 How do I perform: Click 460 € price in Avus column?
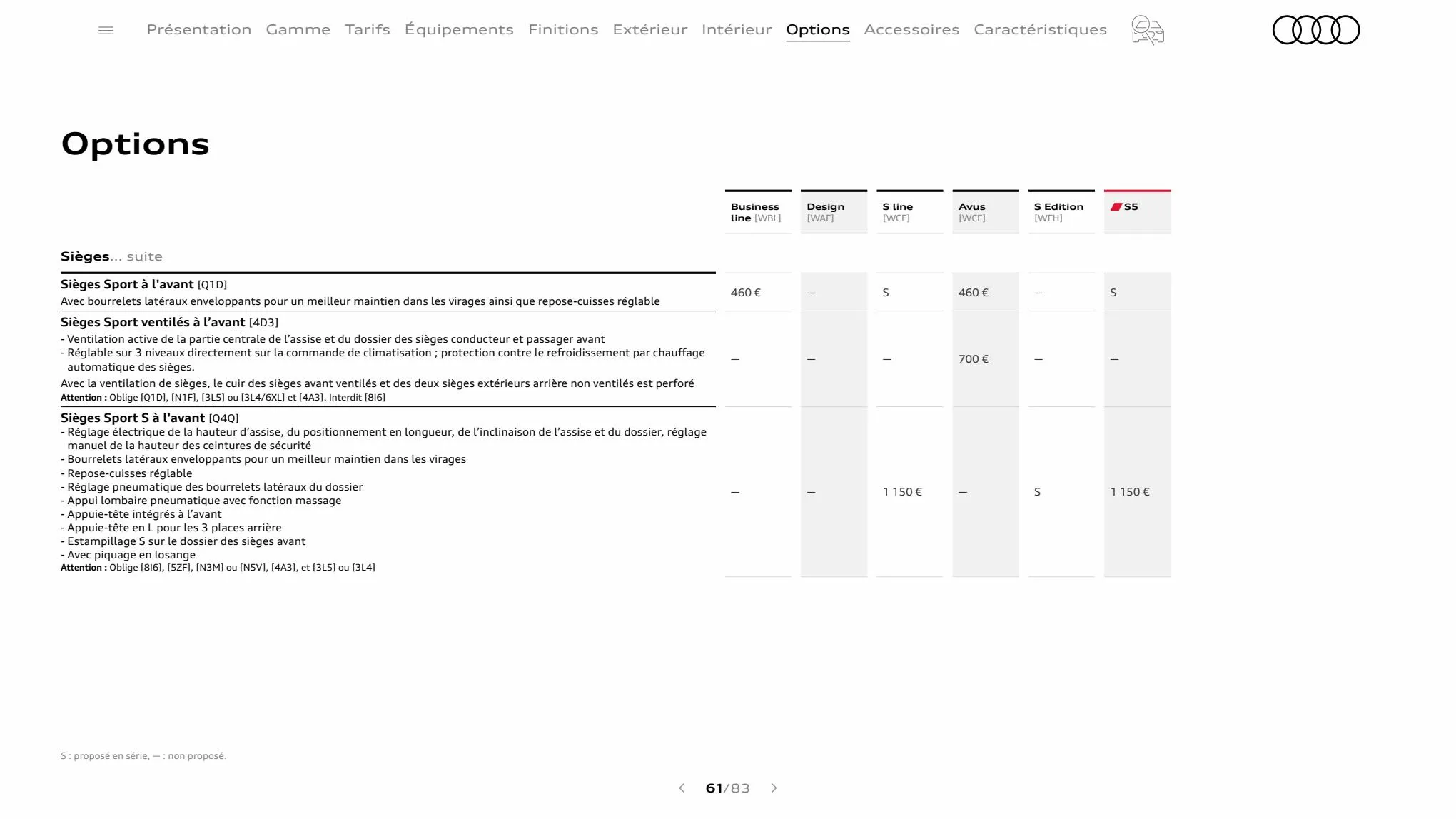(x=974, y=293)
